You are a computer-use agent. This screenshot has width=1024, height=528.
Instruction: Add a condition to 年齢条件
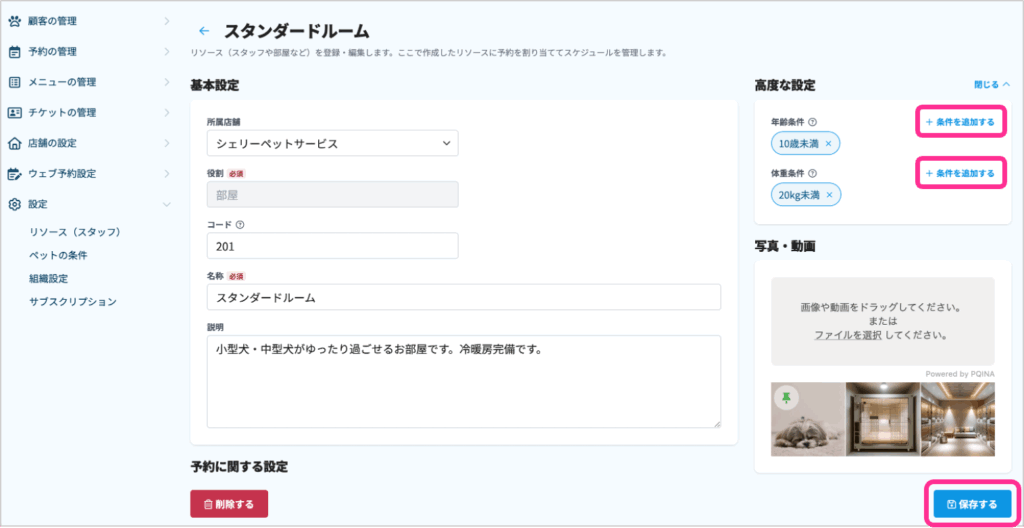(960, 122)
